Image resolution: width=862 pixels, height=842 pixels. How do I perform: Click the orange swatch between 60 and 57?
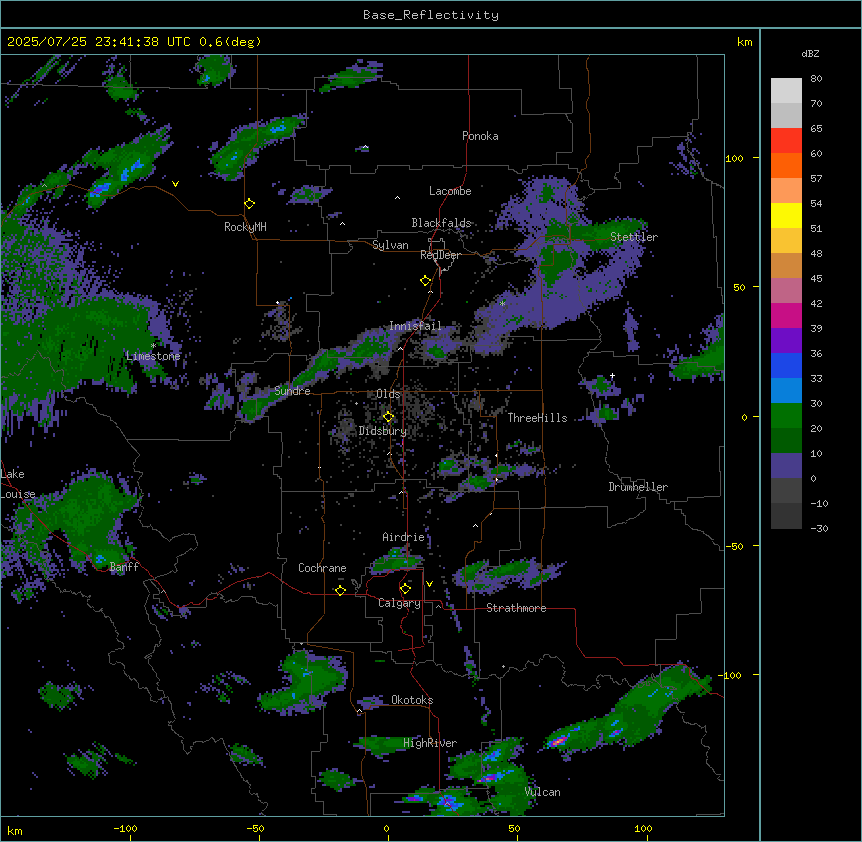click(x=786, y=165)
